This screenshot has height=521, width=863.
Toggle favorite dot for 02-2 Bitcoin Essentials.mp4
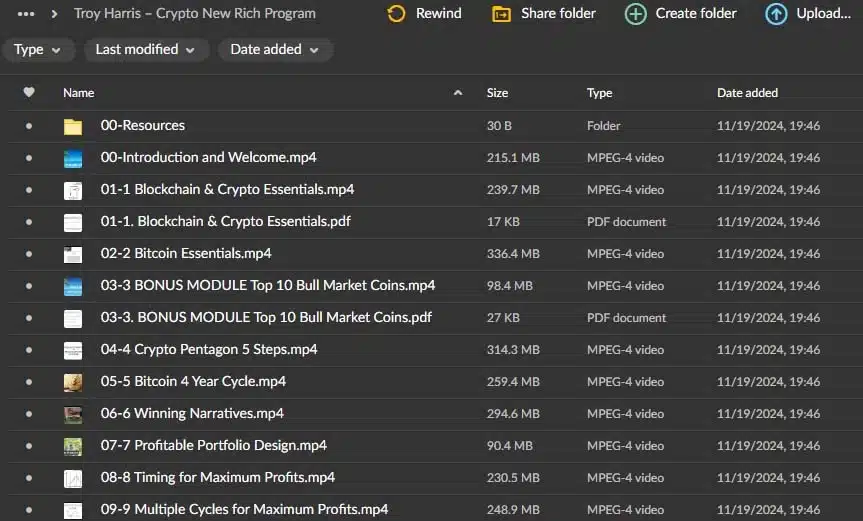point(29,254)
